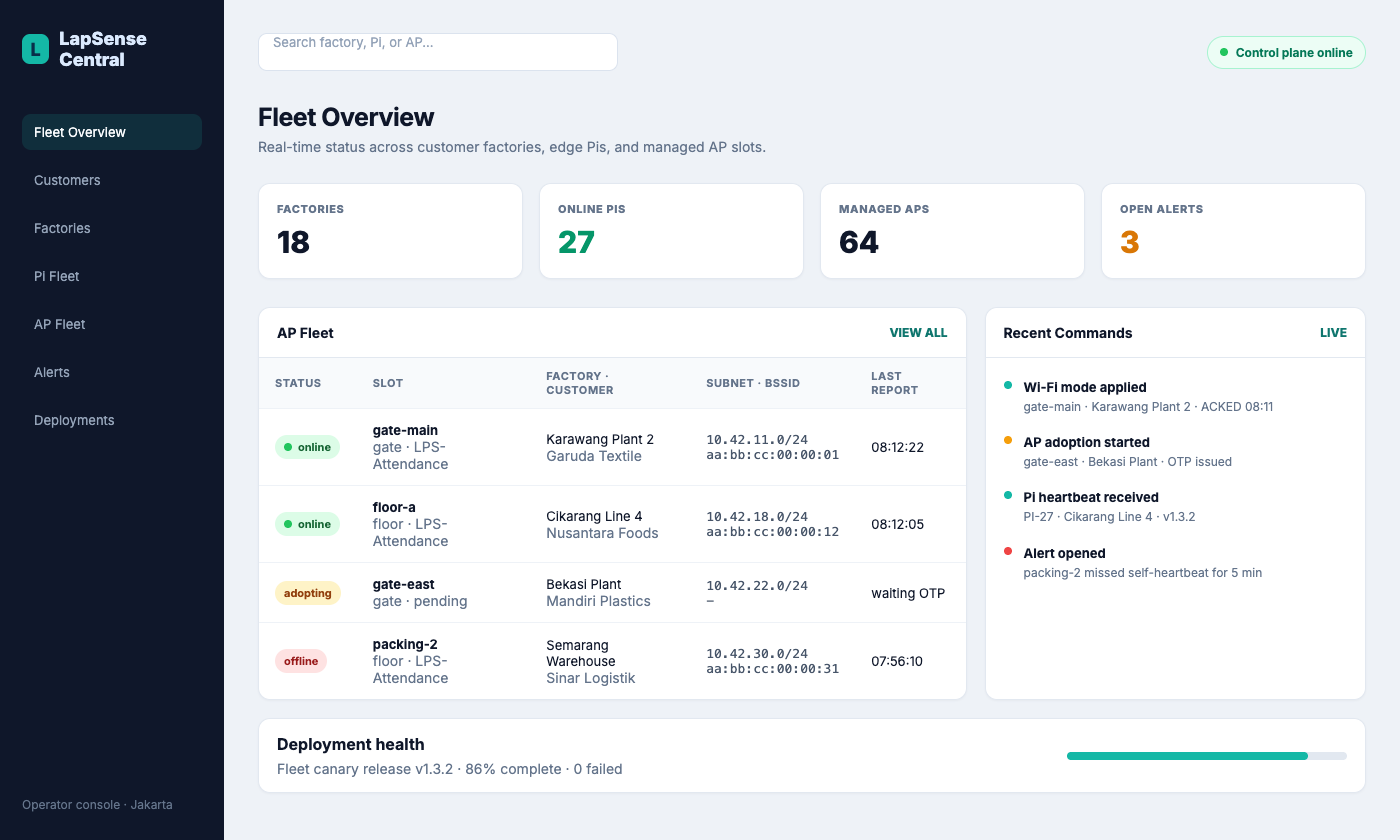The width and height of the screenshot is (1400, 840).
Task: Click the Control plane online badge
Action: coord(1286,53)
